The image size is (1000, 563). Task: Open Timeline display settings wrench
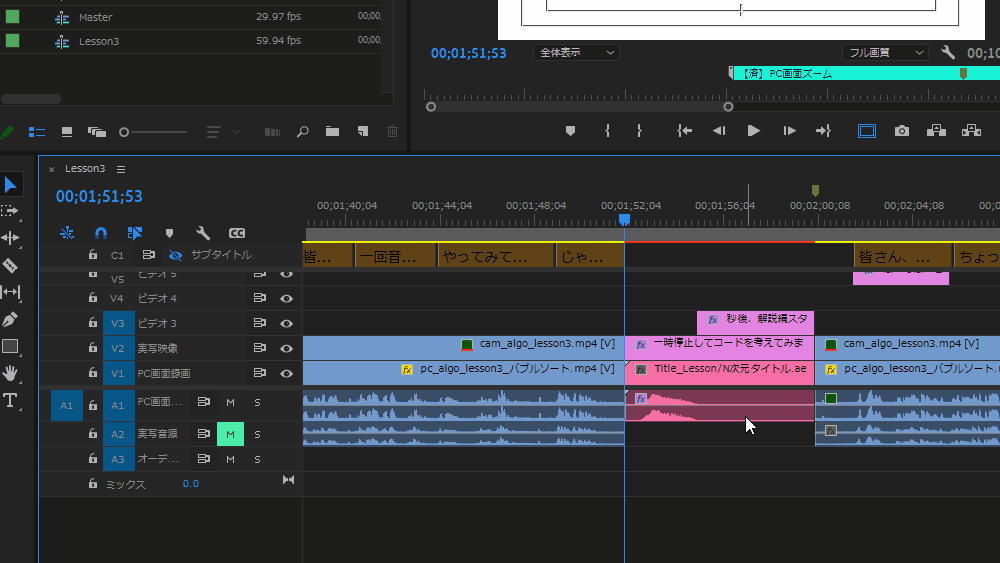[x=203, y=233]
